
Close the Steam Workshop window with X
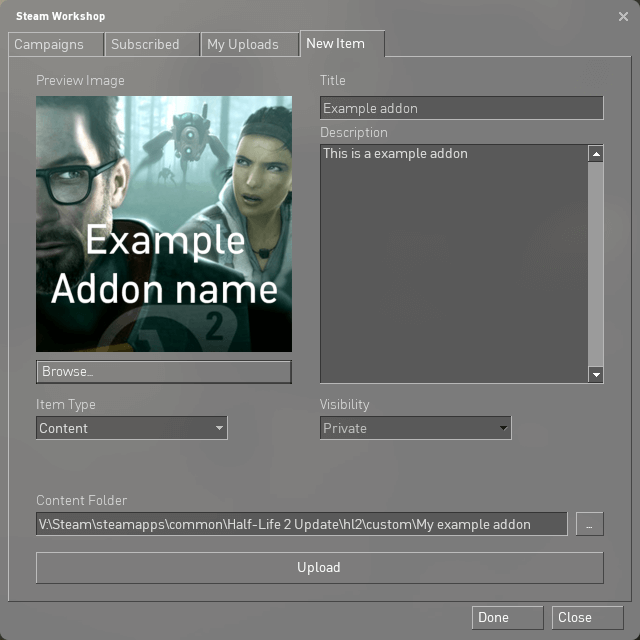[x=623, y=16]
